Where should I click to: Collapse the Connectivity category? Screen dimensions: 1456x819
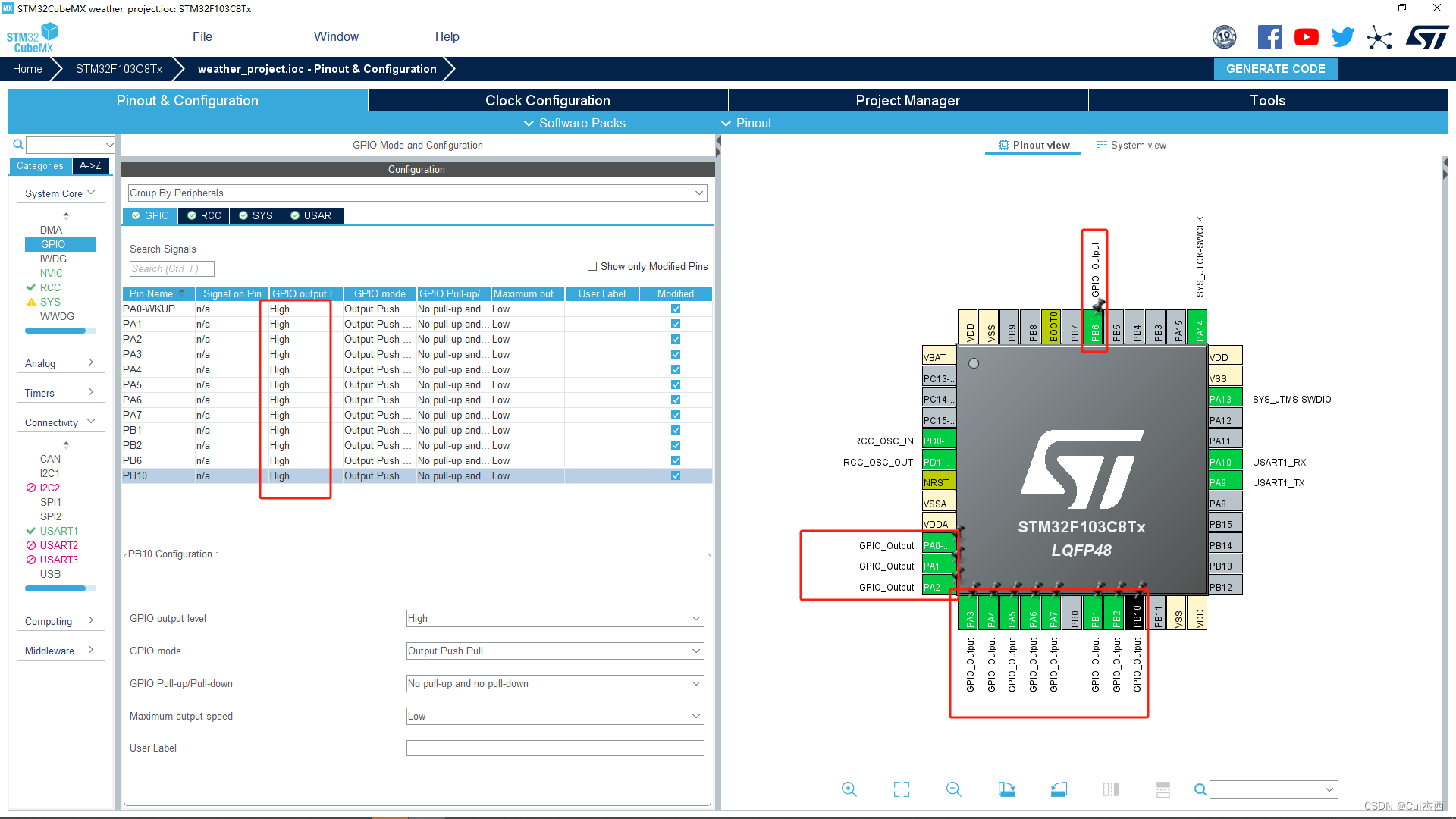(x=60, y=422)
